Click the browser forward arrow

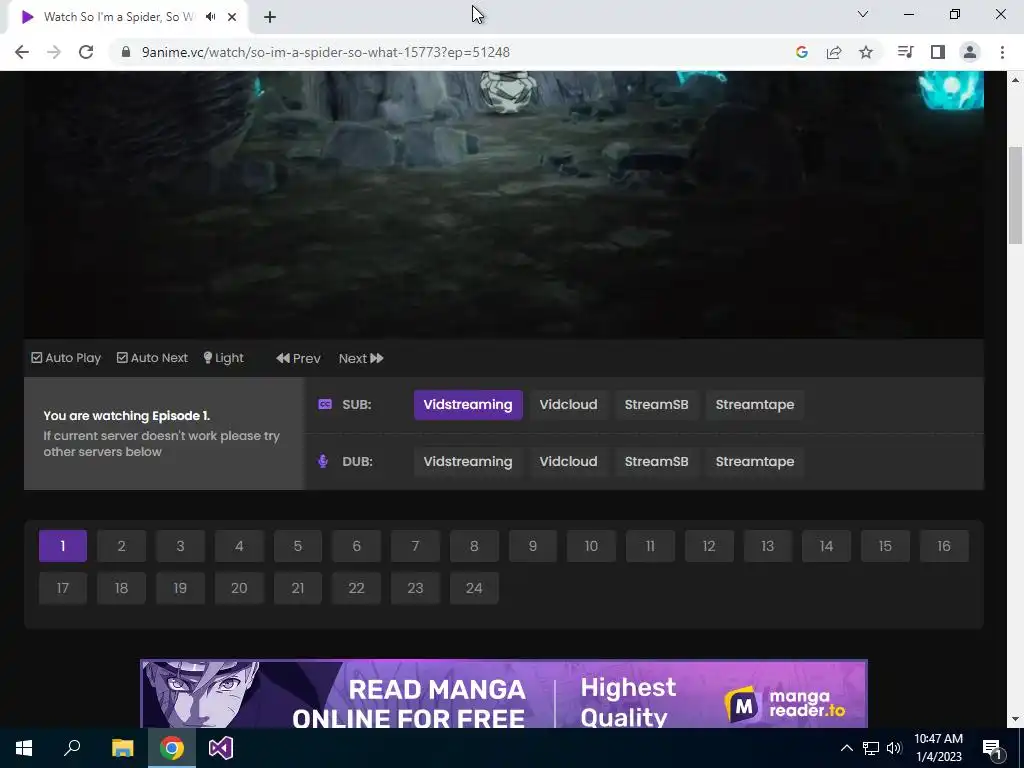click(54, 52)
